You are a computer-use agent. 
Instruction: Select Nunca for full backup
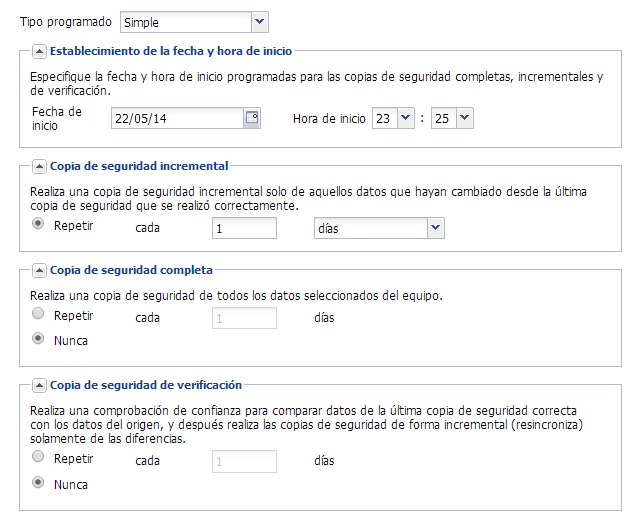(39, 339)
